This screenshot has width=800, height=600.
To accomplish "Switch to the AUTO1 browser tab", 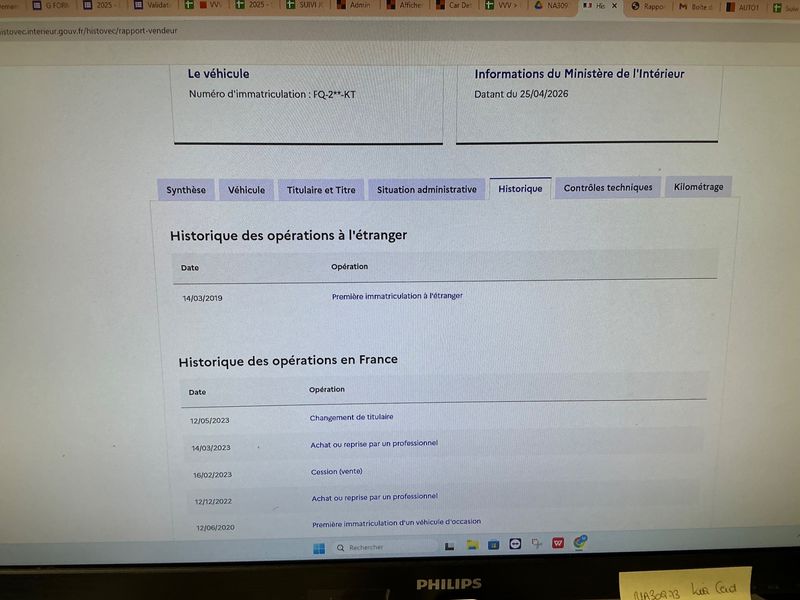I will [x=743, y=7].
